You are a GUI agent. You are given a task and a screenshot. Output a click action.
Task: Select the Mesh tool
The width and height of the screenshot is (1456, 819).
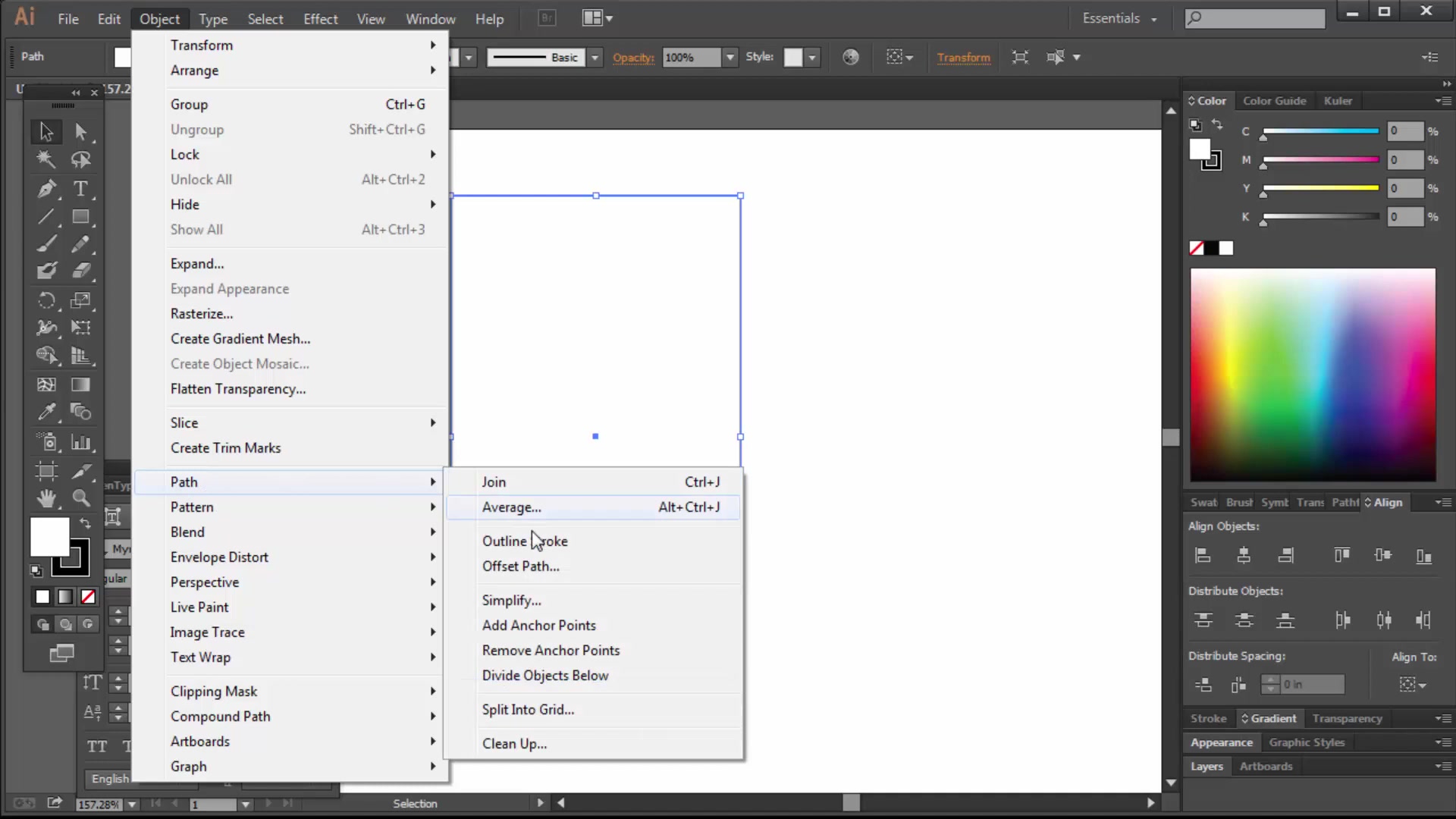click(x=45, y=384)
